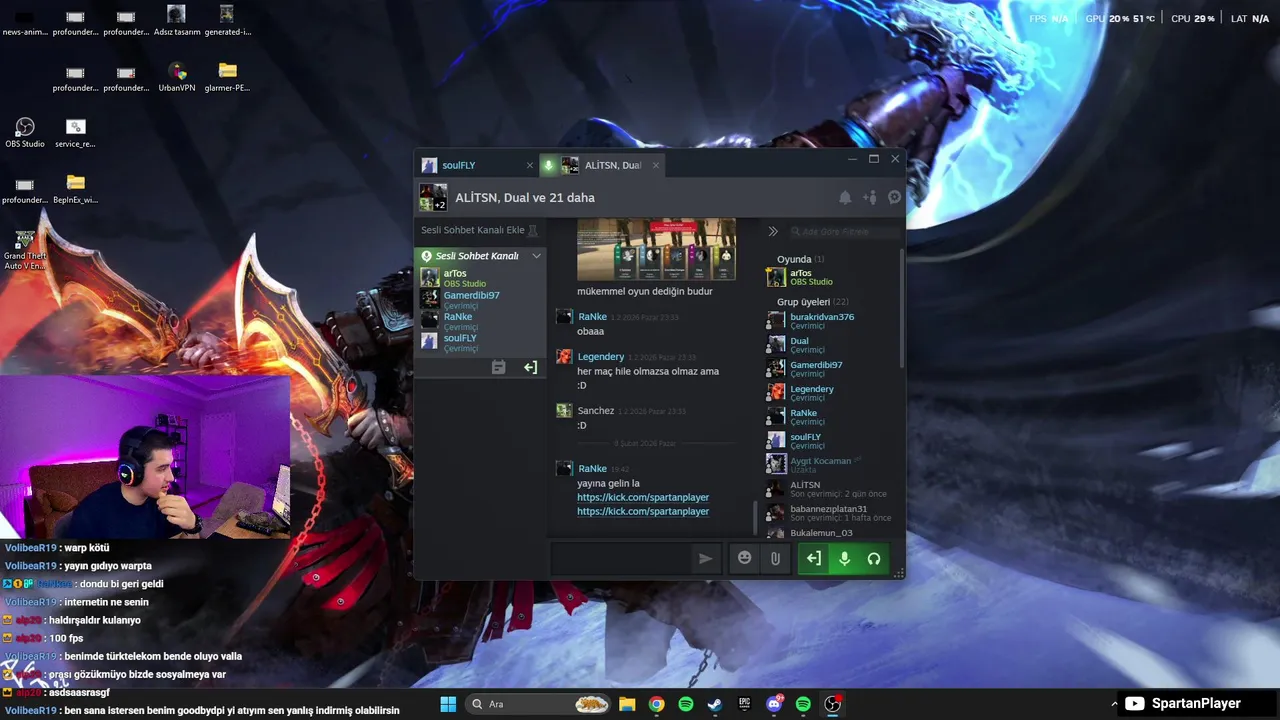Viewport: 1280px width, 720px height.
Task: Collapse the member list double chevron
Action: 773,231
